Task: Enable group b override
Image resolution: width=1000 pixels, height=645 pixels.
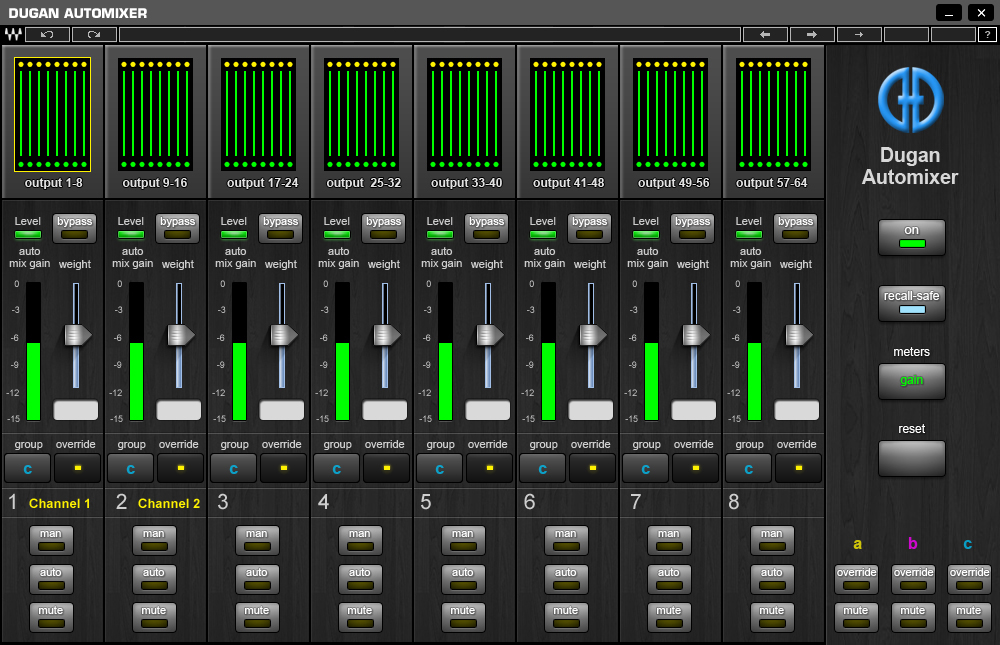Action: click(913, 579)
